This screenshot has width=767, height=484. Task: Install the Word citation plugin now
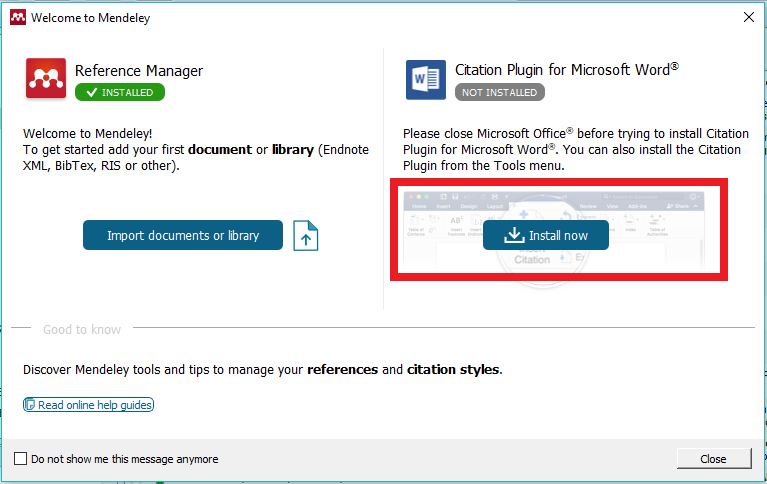pos(546,235)
